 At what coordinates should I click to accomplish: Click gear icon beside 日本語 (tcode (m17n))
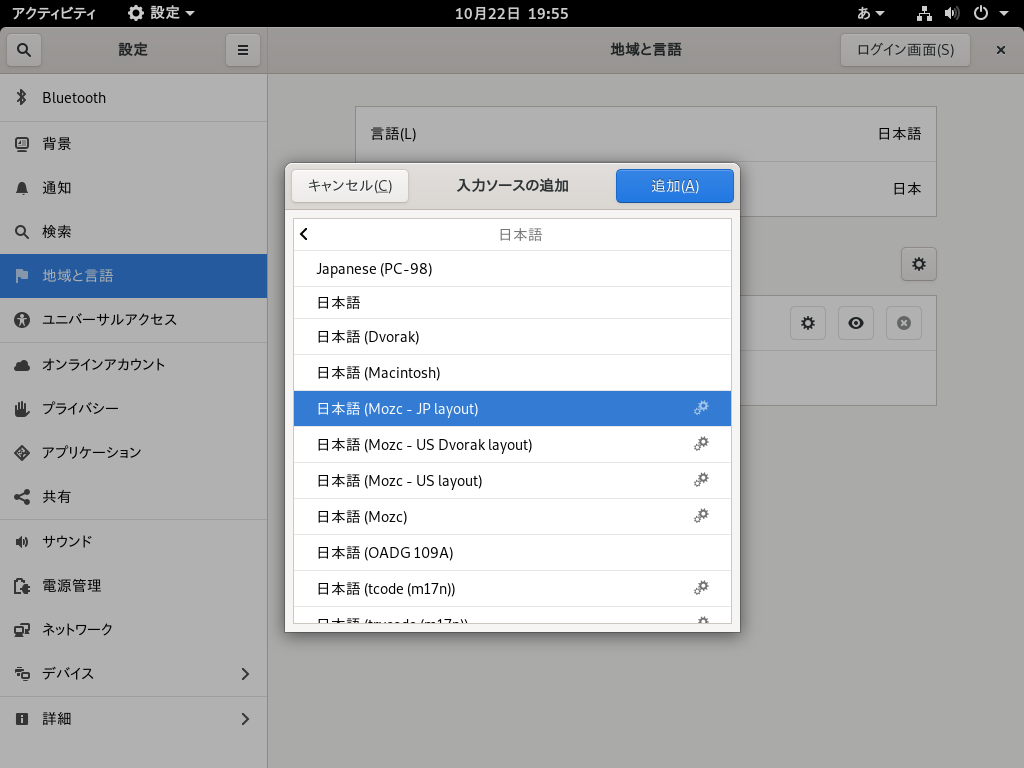701,588
